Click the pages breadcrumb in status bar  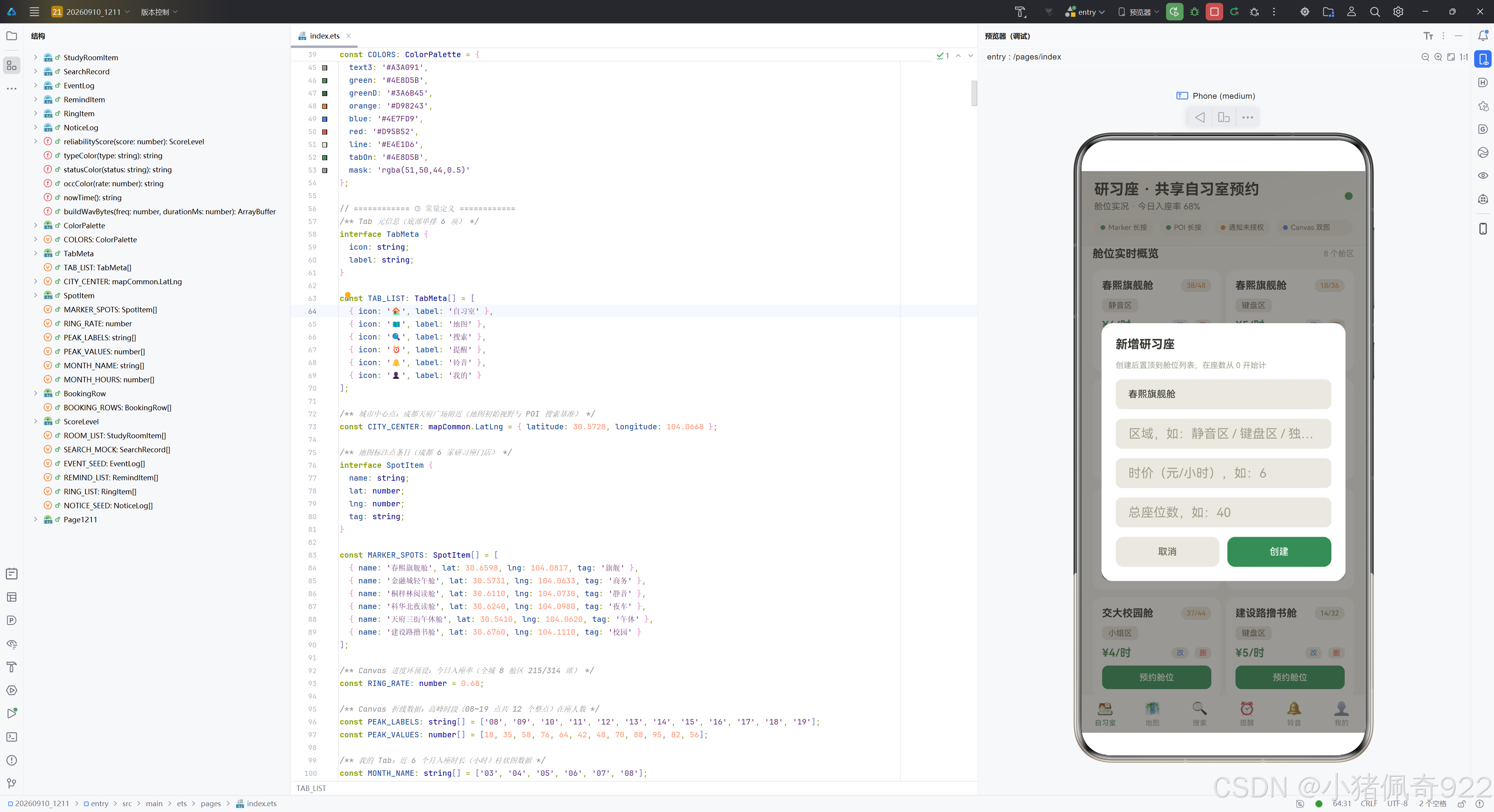[210, 803]
